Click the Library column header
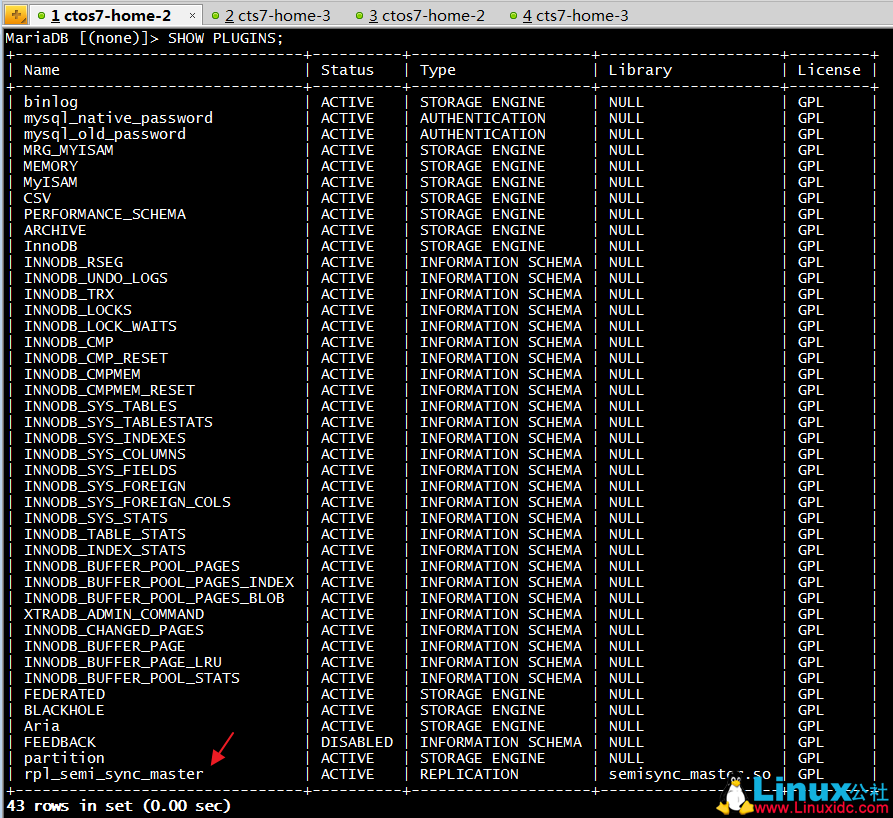The width and height of the screenshot is (893, 818). 639,70
